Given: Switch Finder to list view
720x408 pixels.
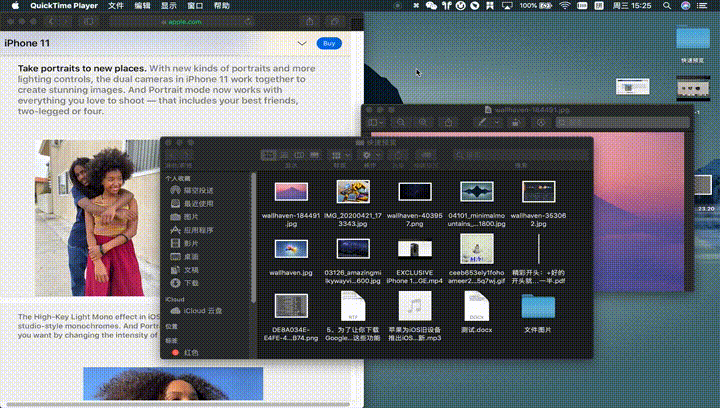Looking at the screenshot, I should point(284,156).
